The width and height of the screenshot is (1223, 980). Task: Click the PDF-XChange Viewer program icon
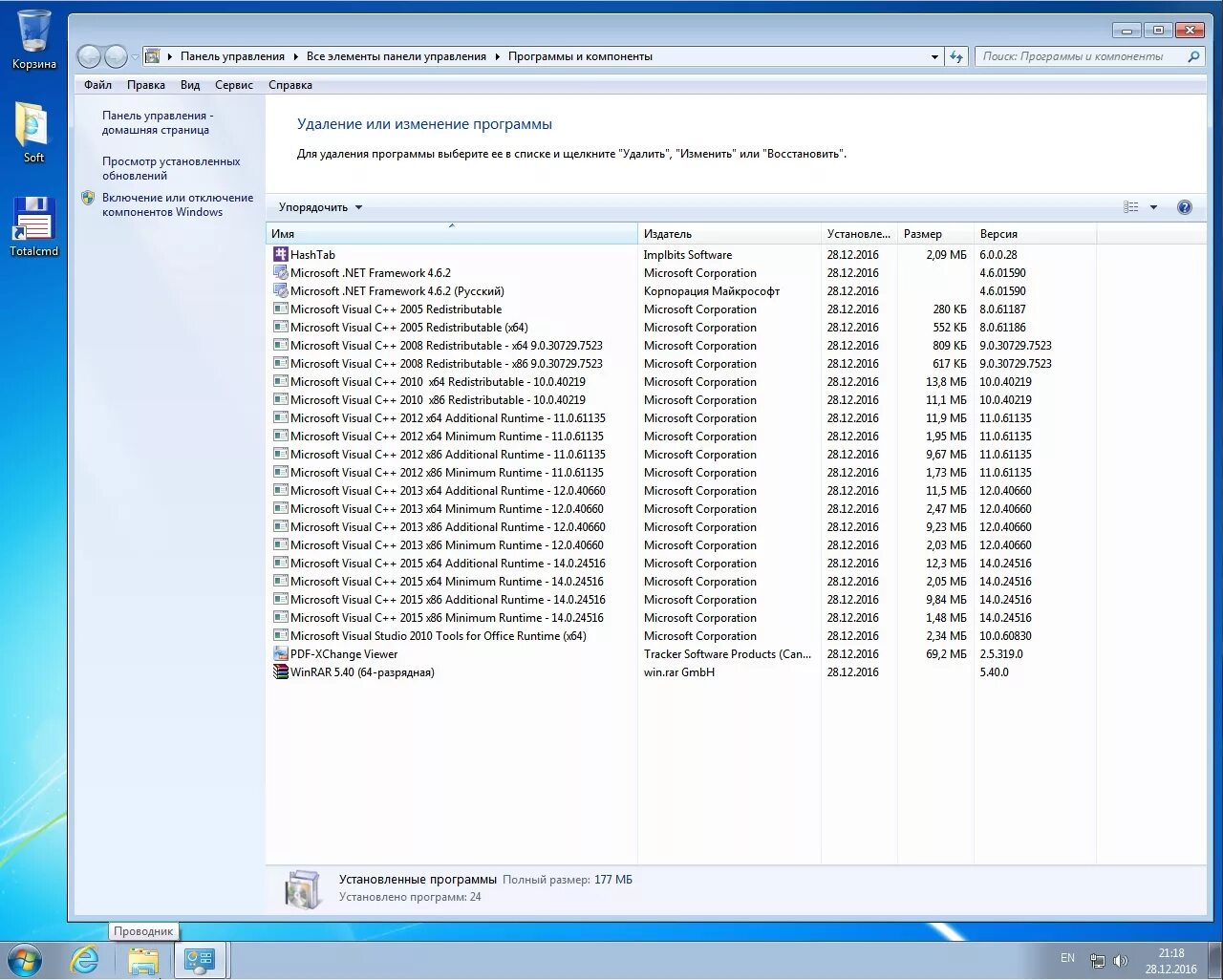pyautogui.click(x=281, y=653)
